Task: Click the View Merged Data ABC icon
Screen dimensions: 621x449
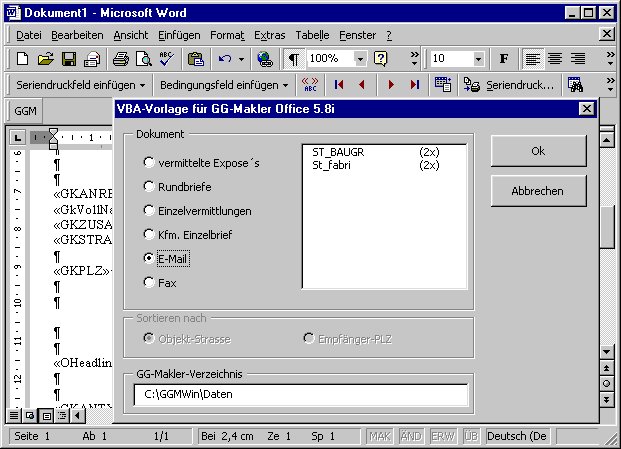Action: [x=310, y=85]
